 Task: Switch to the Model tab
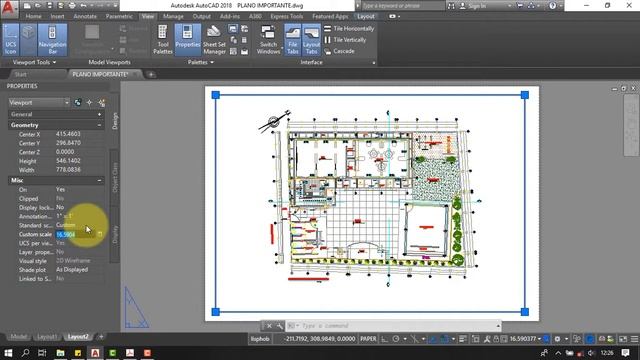click(19, 337)
